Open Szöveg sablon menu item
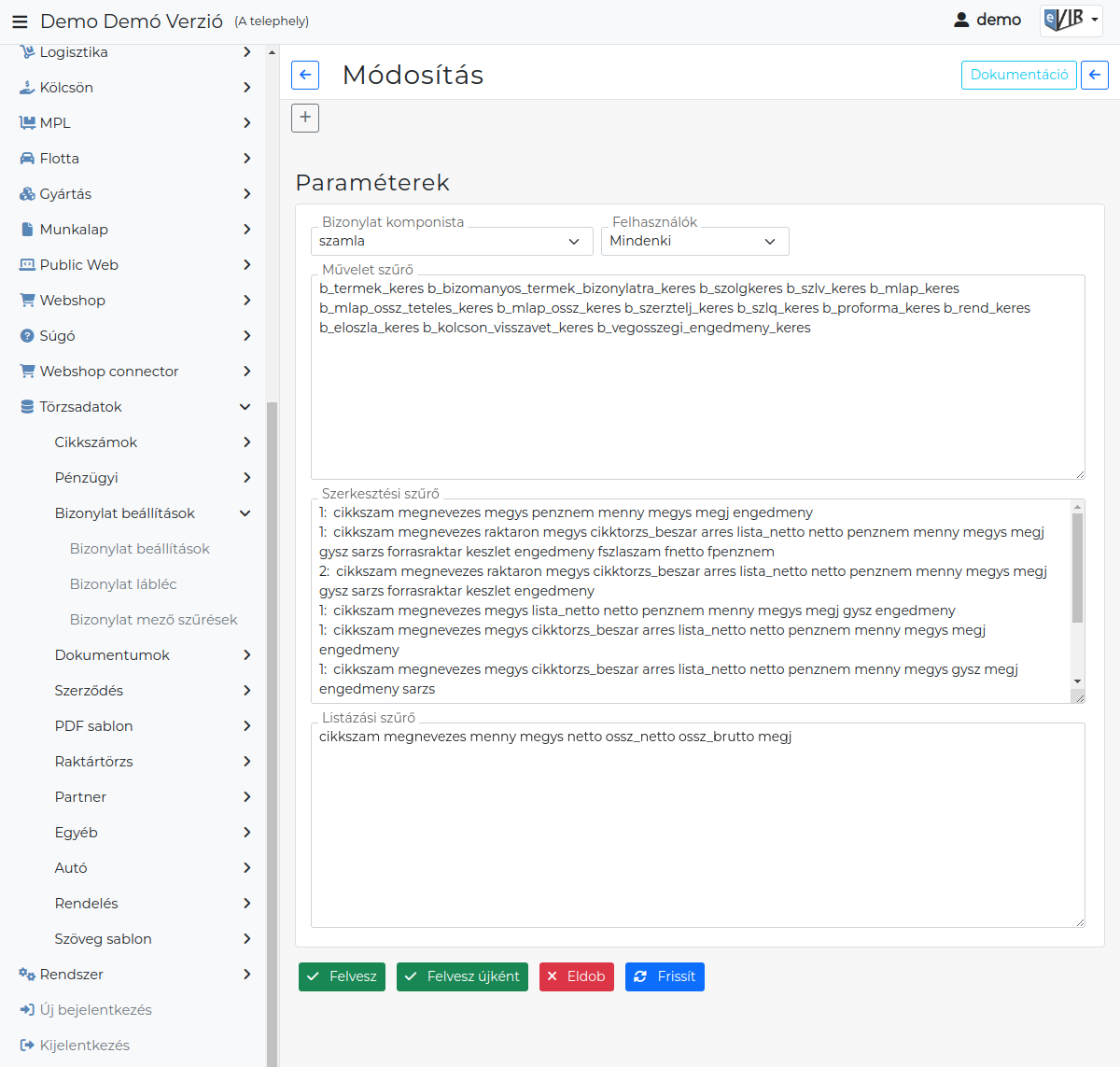 point(104,939)
